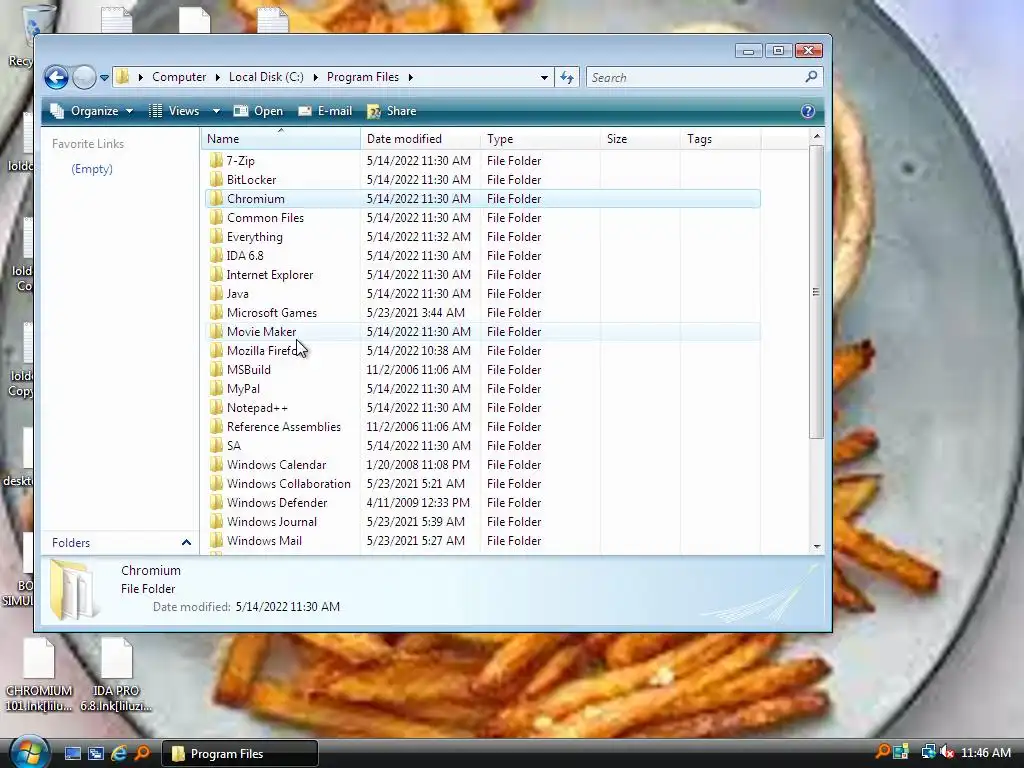Open CHROMIUM 101 desktop shortcut icon

(x=39, y=675)
